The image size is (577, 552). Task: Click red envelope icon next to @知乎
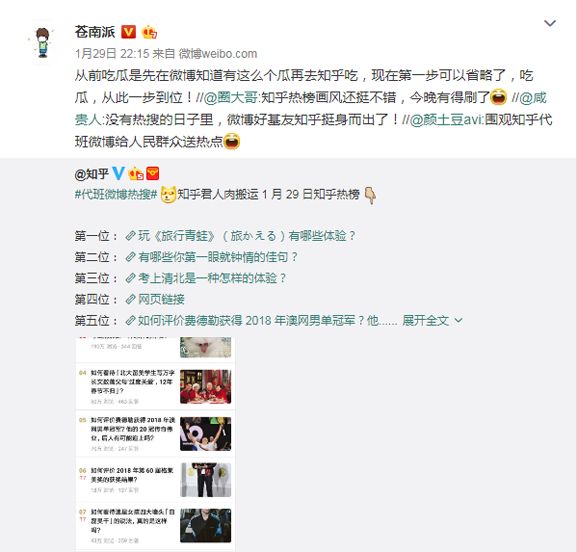153,173
